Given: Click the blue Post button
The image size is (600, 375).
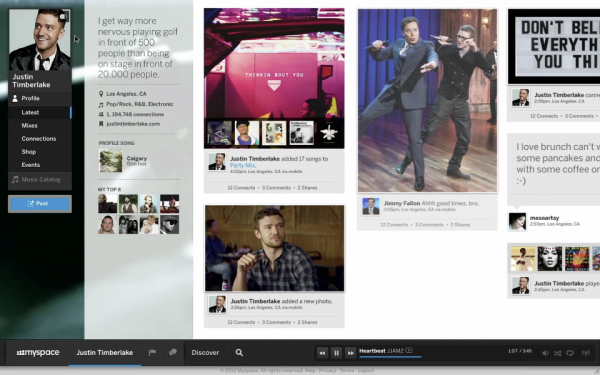Looking at the screenshot, I should click(x=40, y=204).
